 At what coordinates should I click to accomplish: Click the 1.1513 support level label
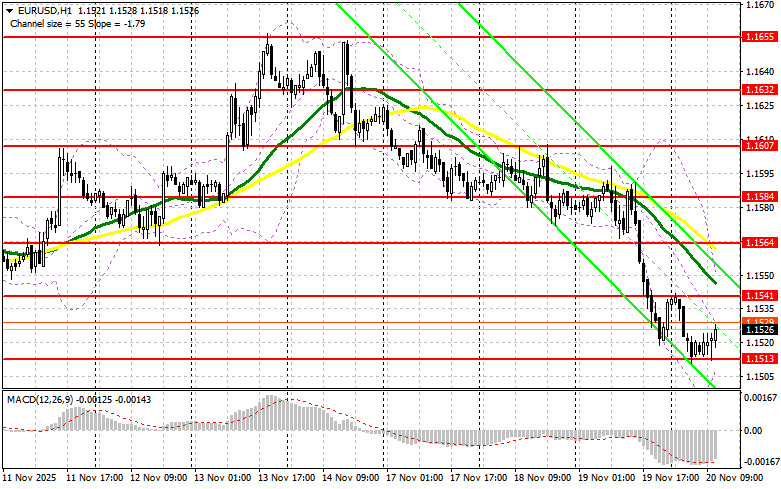(760, 359)
